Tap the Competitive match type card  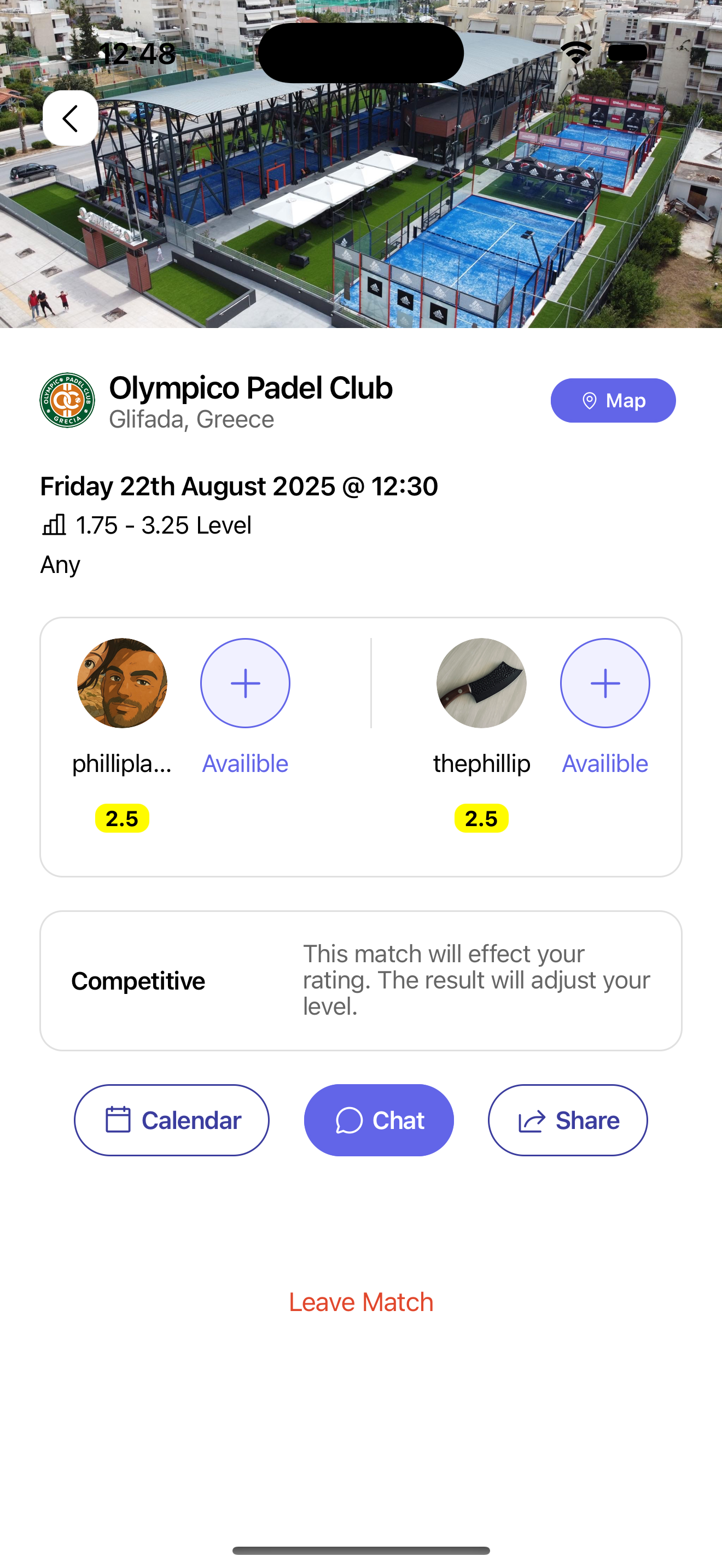(x=361, y=981)
